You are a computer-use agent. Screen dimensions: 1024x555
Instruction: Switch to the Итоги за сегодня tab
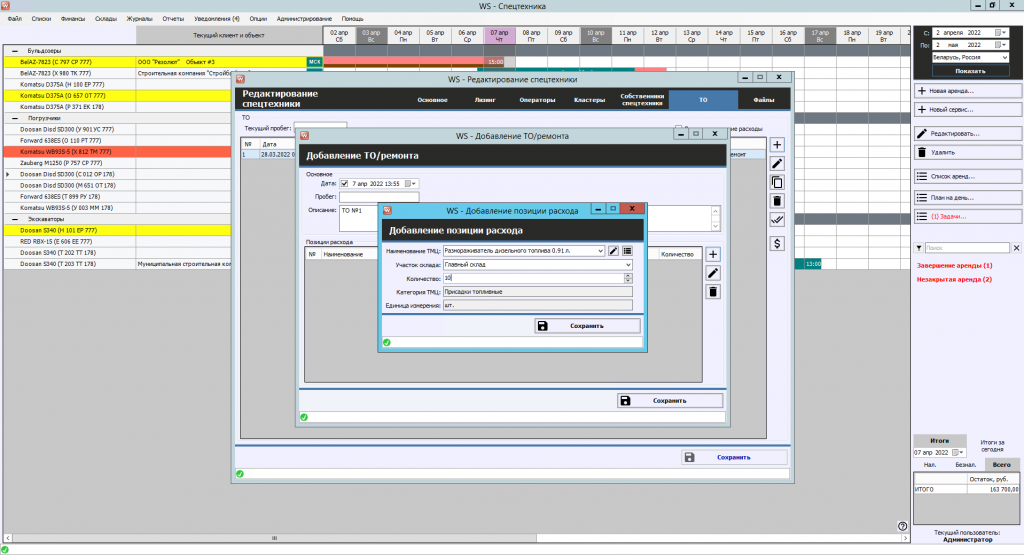(x=993, y=445)
